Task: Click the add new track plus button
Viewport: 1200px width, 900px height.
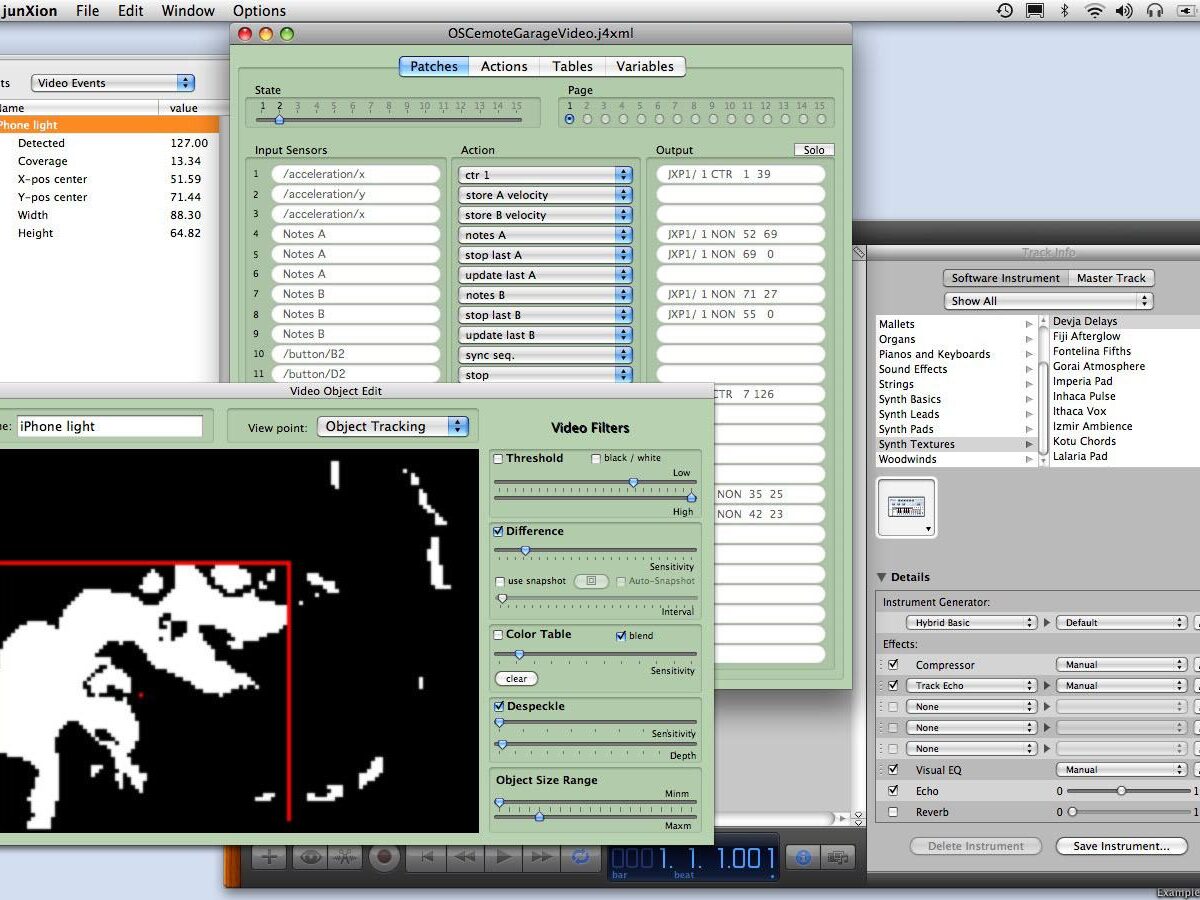Action: [x=267, y=857]
